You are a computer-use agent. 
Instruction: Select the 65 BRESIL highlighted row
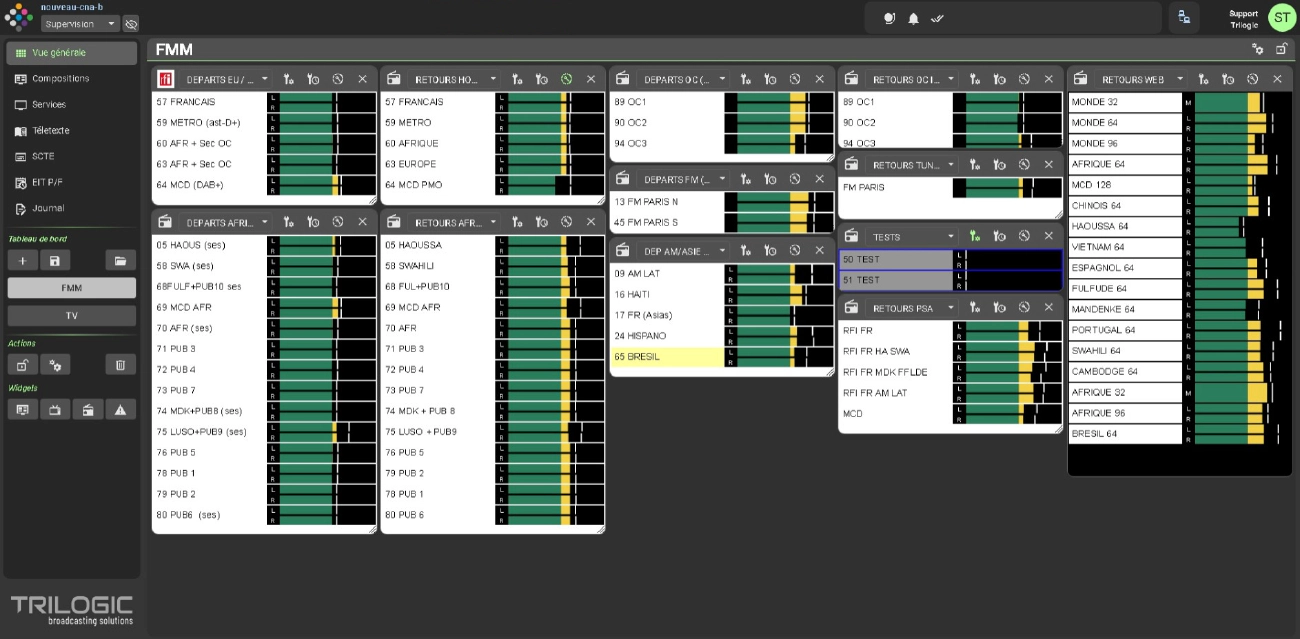pos(722,357)
